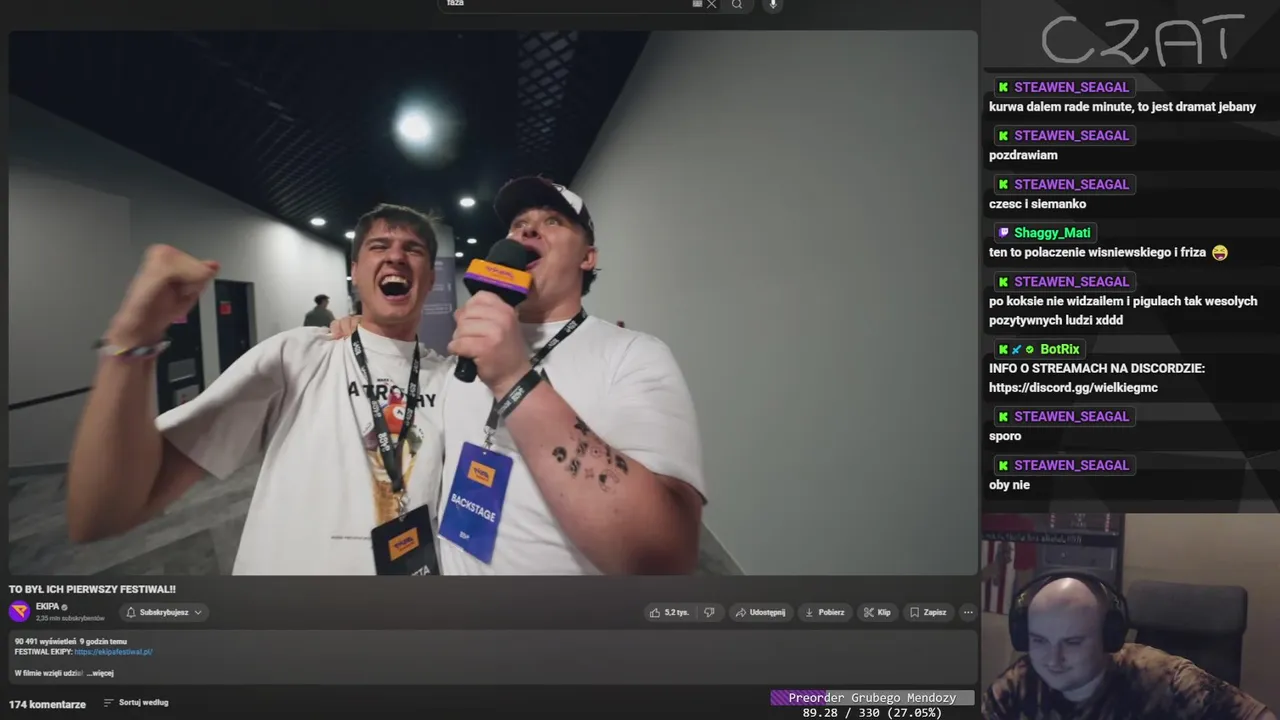Viewport: 1280px width, 720px height.
Task: Create a clip with Klip button
Action: [x=877, y=612]
